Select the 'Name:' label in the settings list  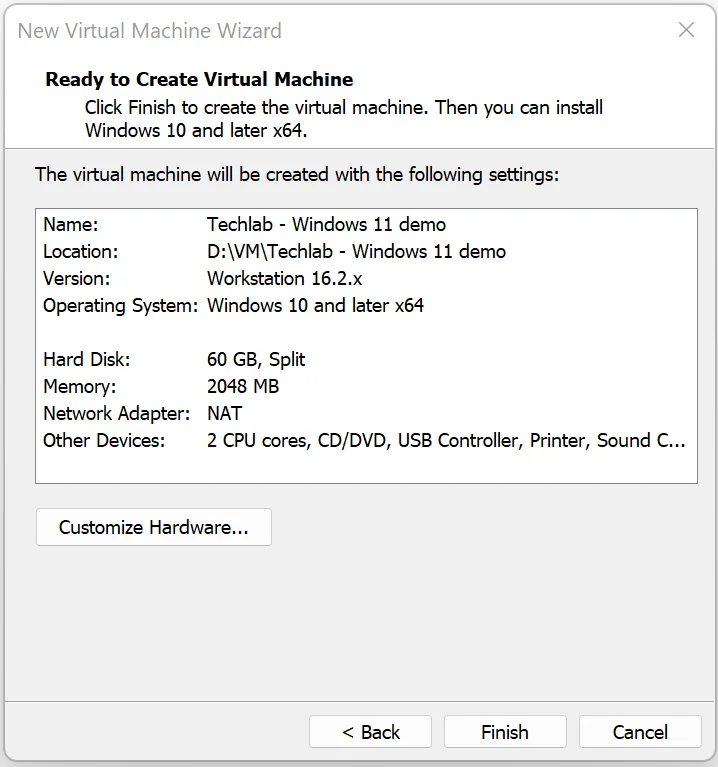(x=70, y=224)
